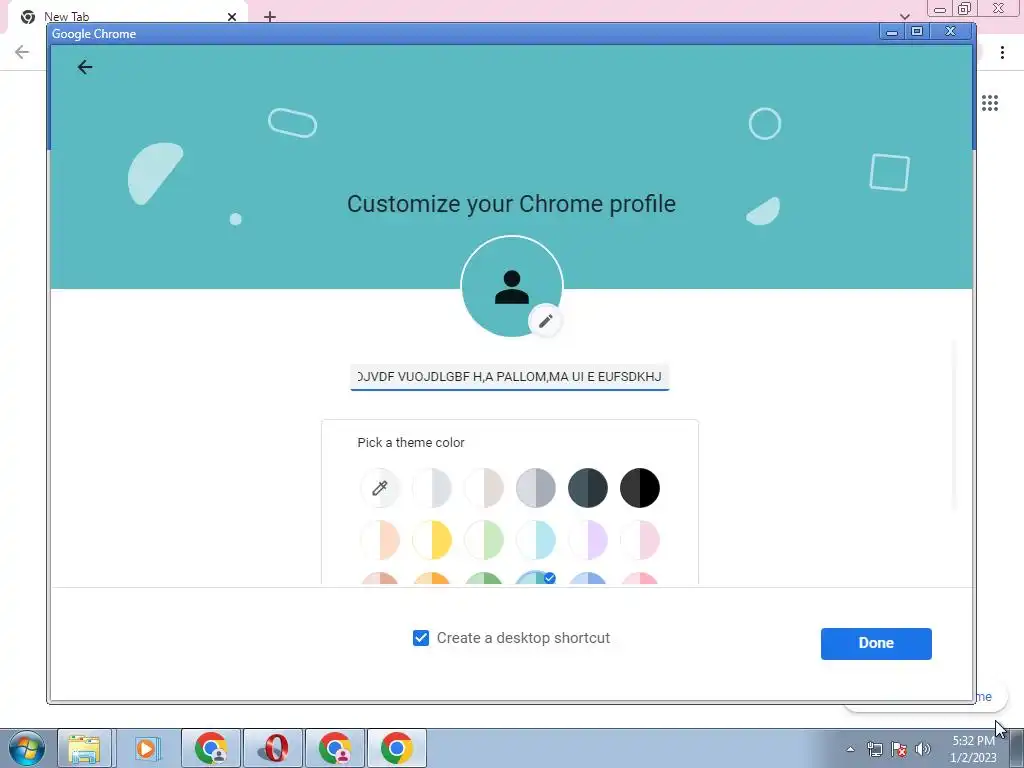Select the light green theme color
The image size is (1024, 768).
tap(484, 540)
